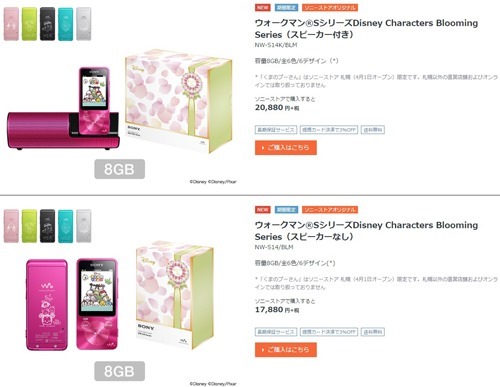The width and height of the screenshot is (500, 387).
Task: Click the long-term warranty service tag, top product
Action: pos(276,130)
